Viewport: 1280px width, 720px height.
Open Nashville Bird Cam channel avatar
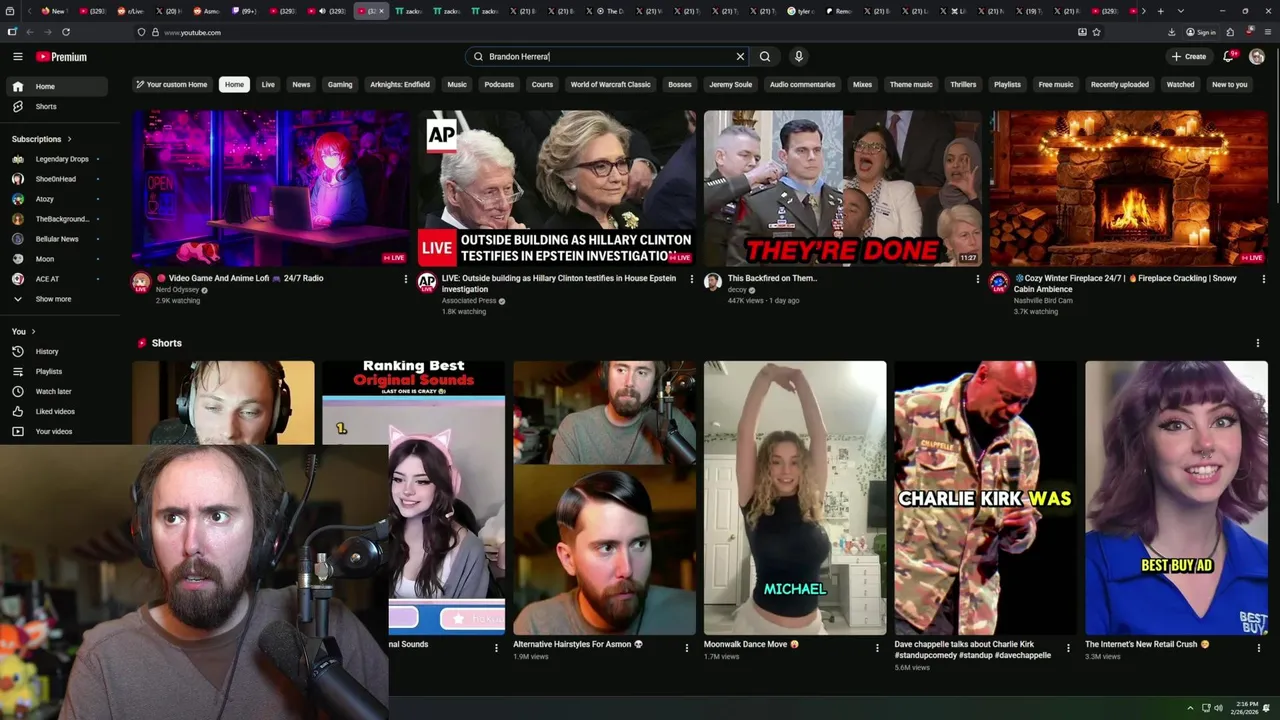pyautogui.click(x=999, y=282)
